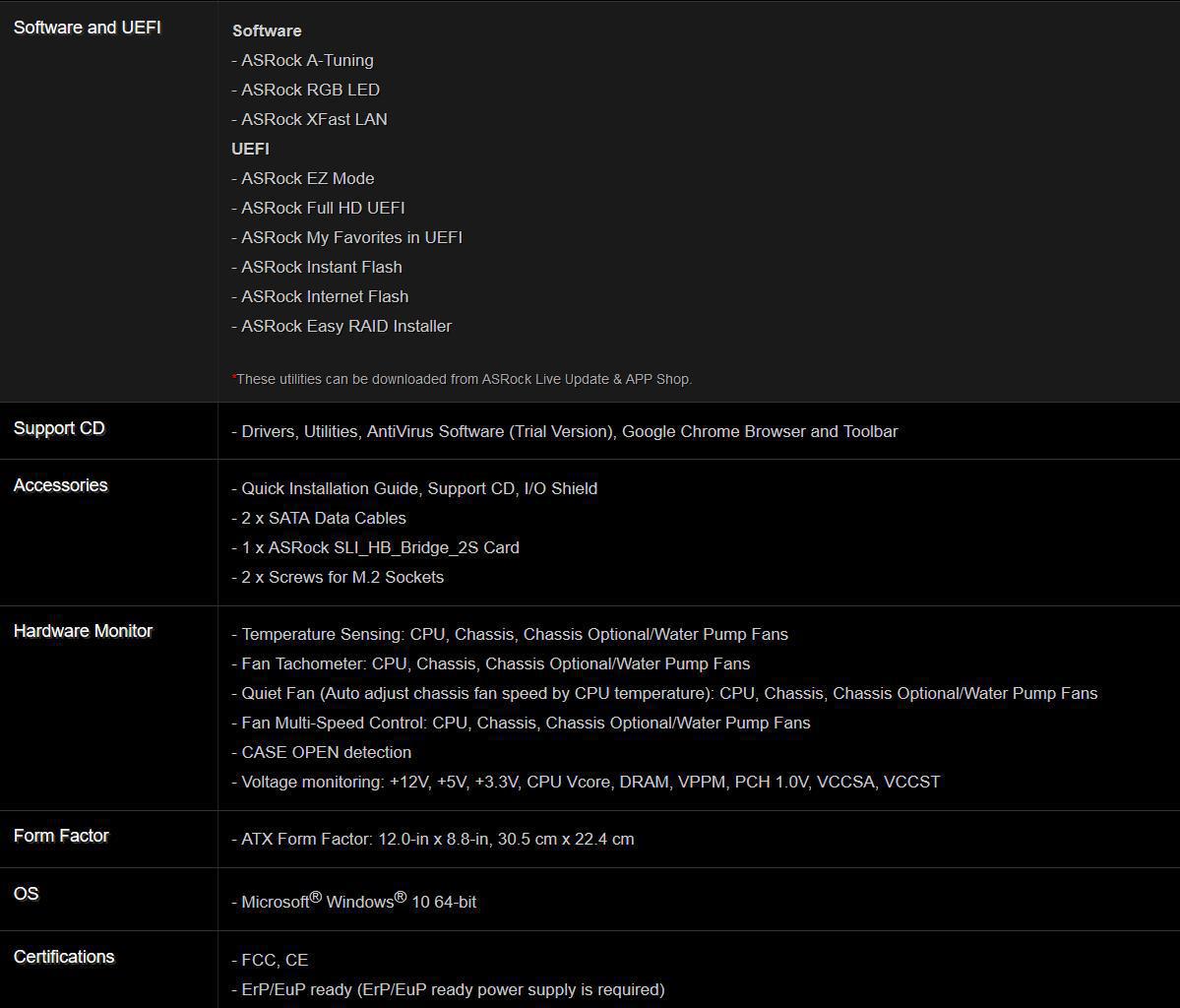Click the 'OS' row label
Viewport: 1180px width, 1008px height.
[x=27, y=894]
